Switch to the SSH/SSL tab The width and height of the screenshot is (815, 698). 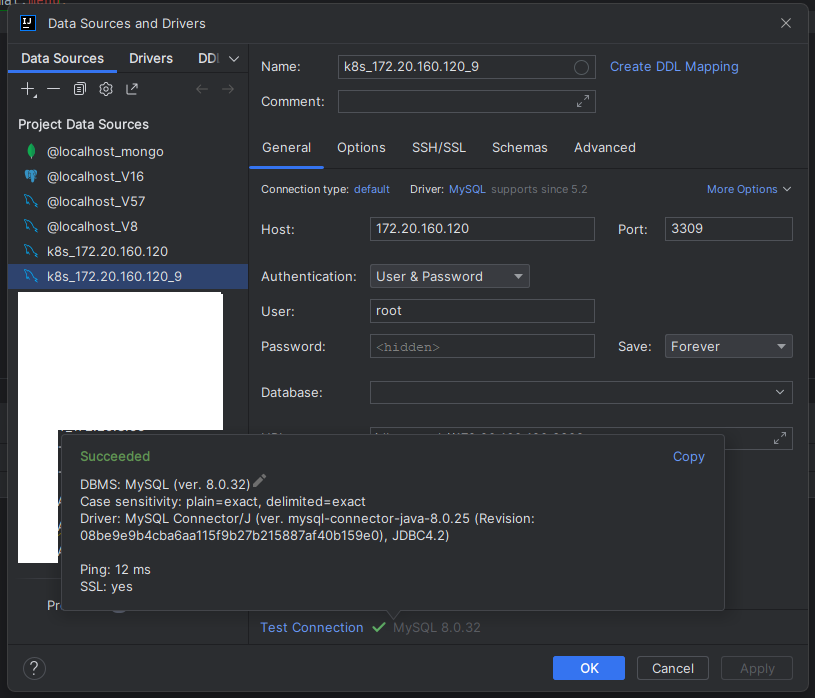point(439,147)
